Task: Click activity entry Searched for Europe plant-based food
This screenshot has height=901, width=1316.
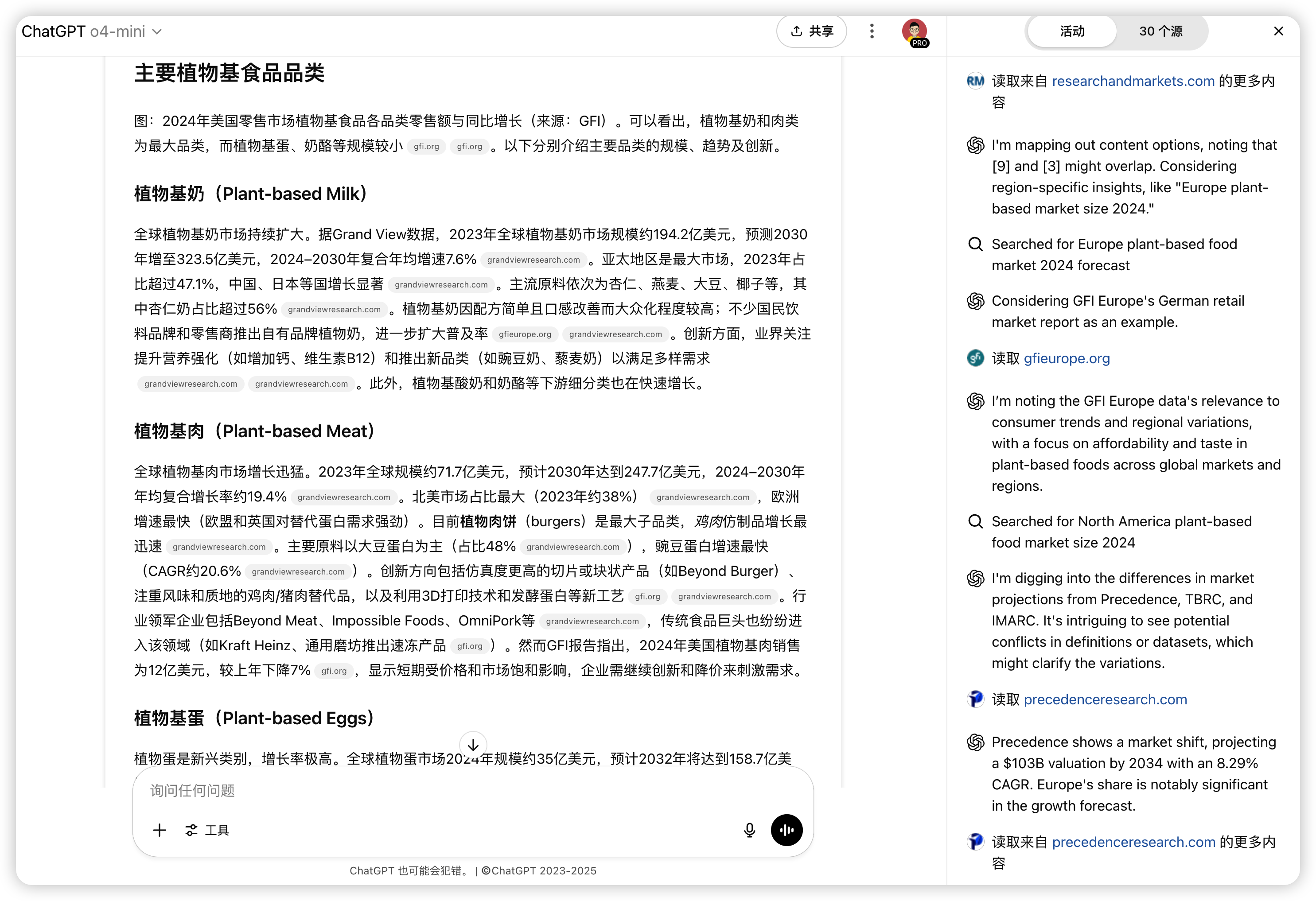Action: [1114, 255]
